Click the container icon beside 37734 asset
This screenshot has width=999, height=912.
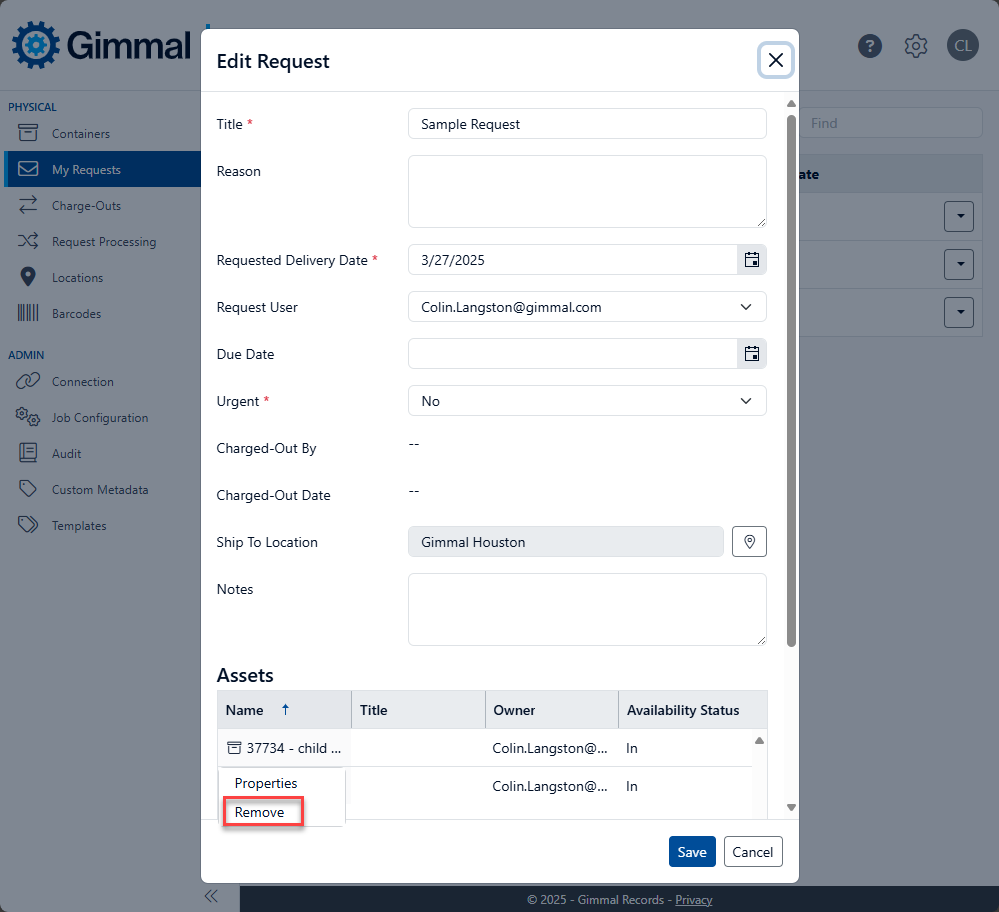(x=234, y=748)
